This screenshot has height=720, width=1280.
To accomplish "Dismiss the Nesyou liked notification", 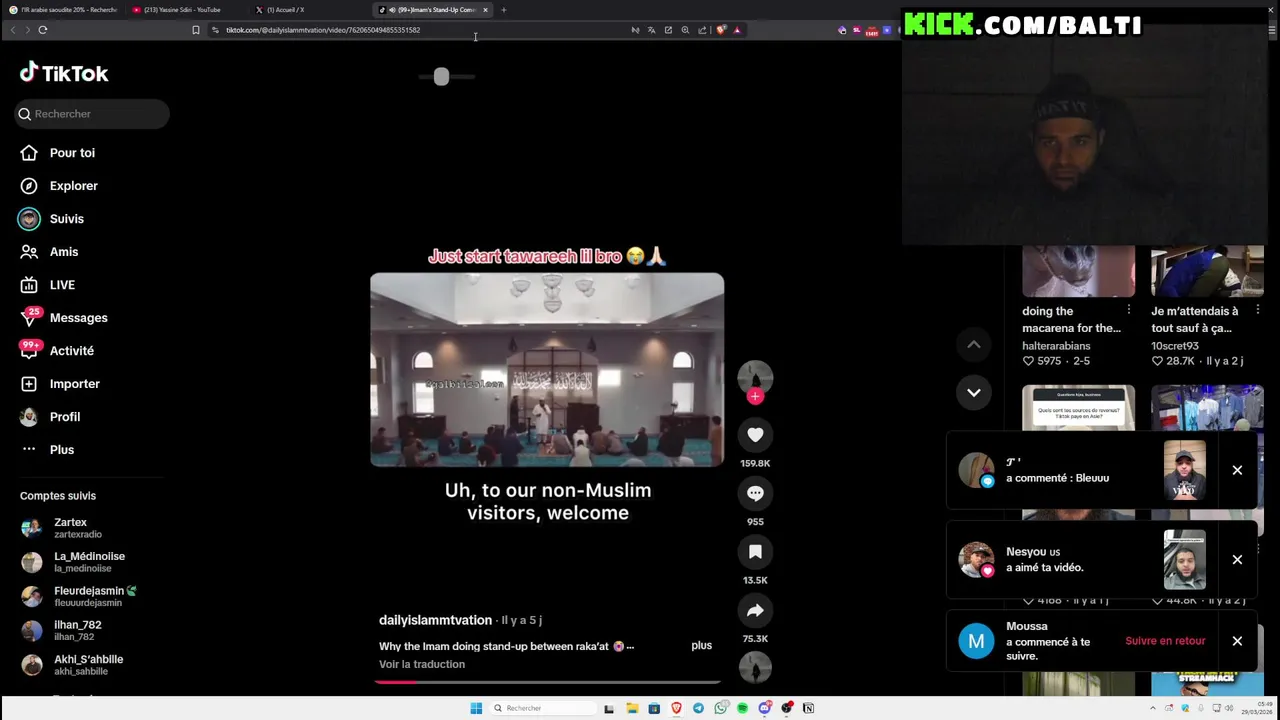I will [x=1237, y=560].
